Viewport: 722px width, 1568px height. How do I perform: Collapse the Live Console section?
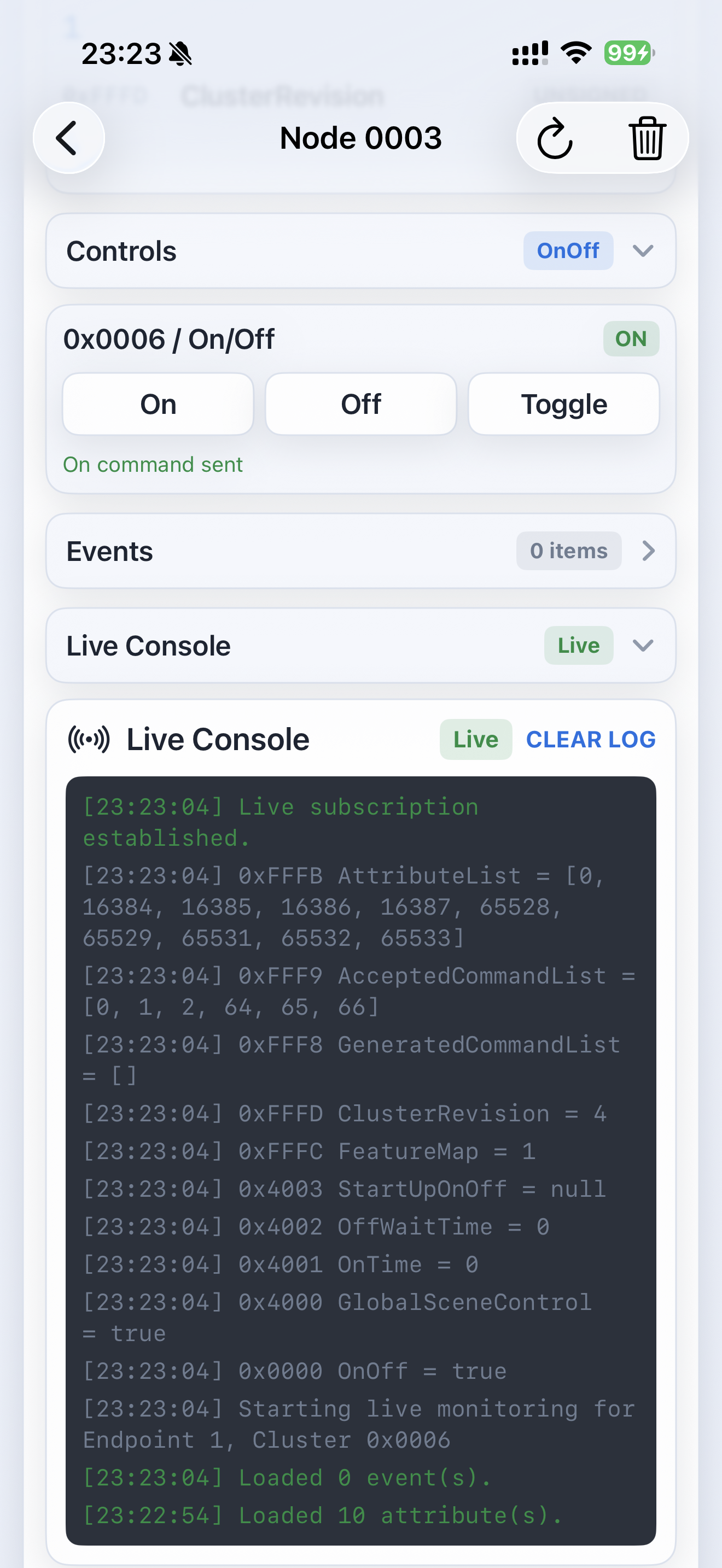pos(643,645)
